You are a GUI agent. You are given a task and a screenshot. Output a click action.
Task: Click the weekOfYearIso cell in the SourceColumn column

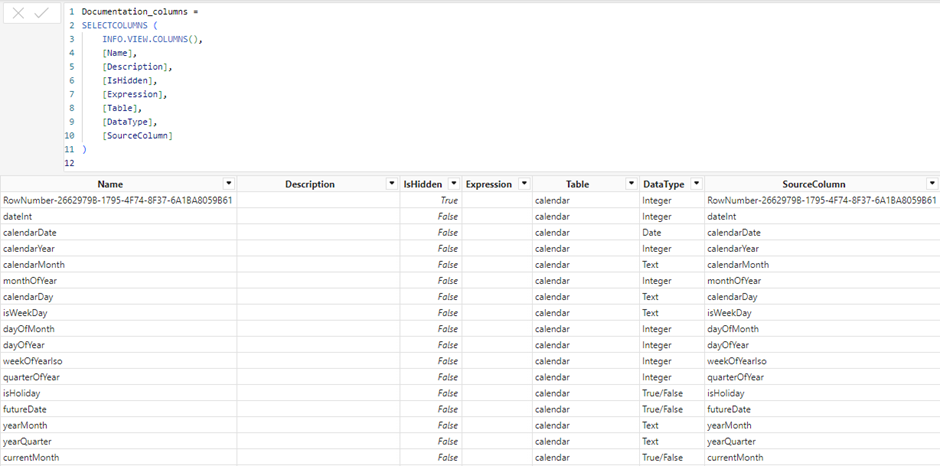click(736, 361)
